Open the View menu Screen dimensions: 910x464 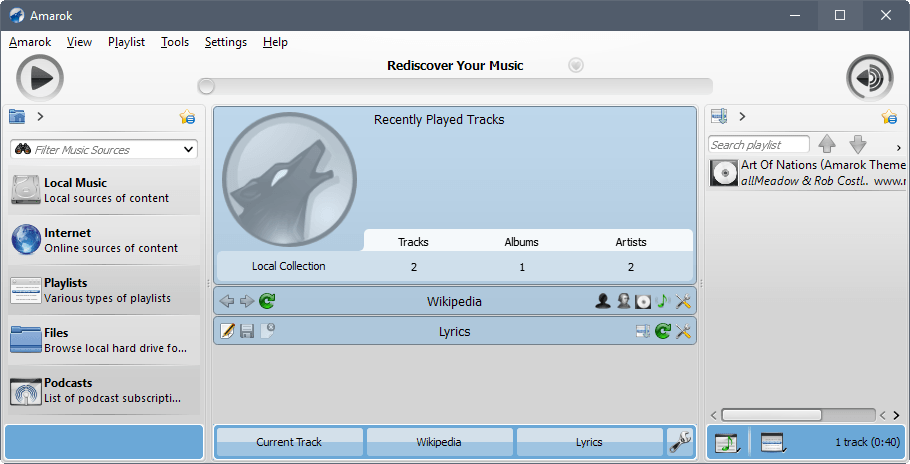point(79,42)
